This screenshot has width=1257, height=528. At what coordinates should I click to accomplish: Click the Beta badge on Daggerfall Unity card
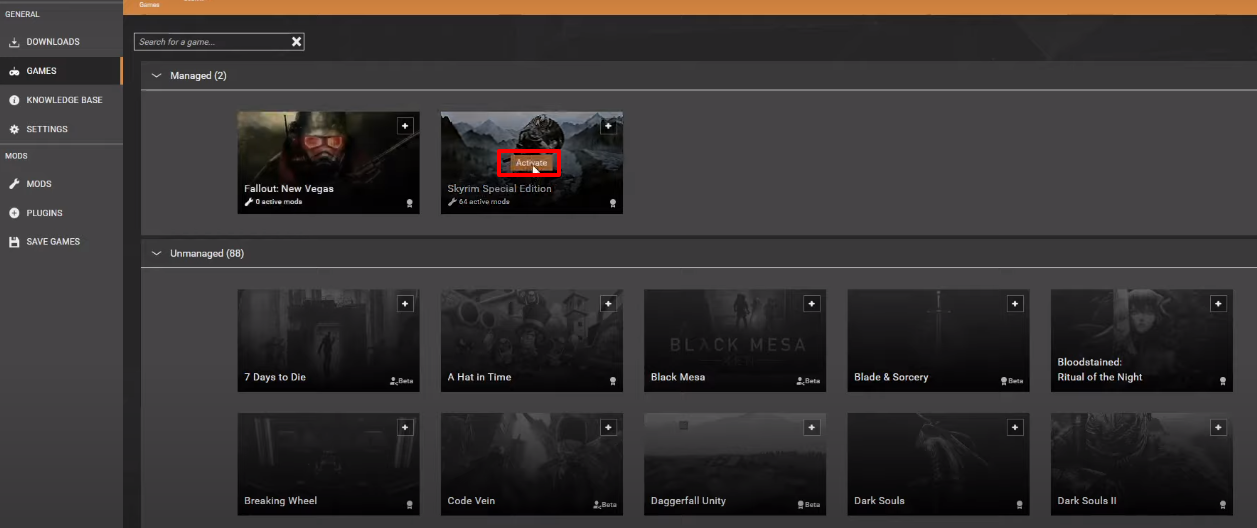tap(808, 505)
